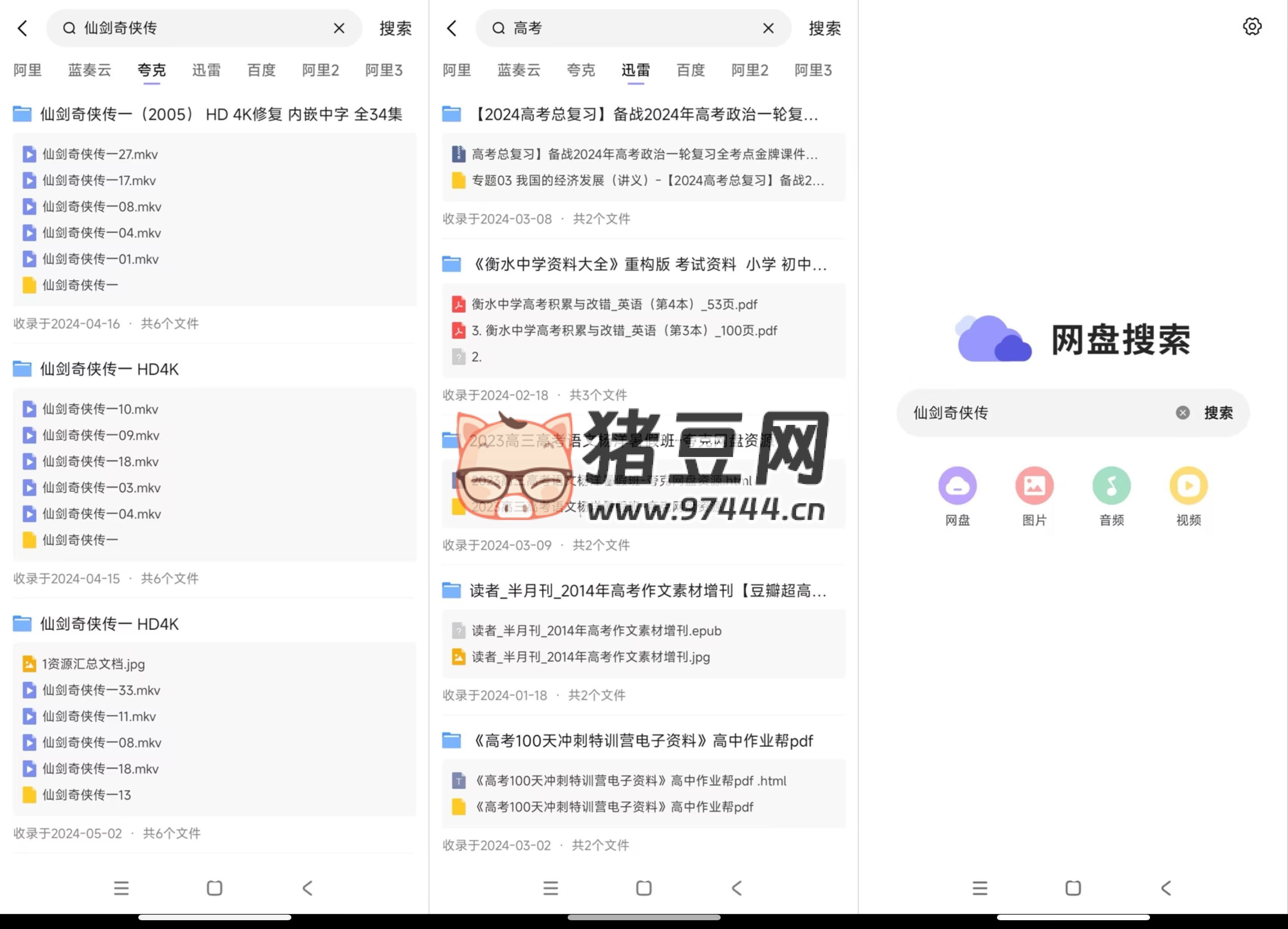Image resolution: width=1288 pixels, height=929 pixels.
Task: Switch to 阿里3 tab in left panel
Action: point(384,71)
